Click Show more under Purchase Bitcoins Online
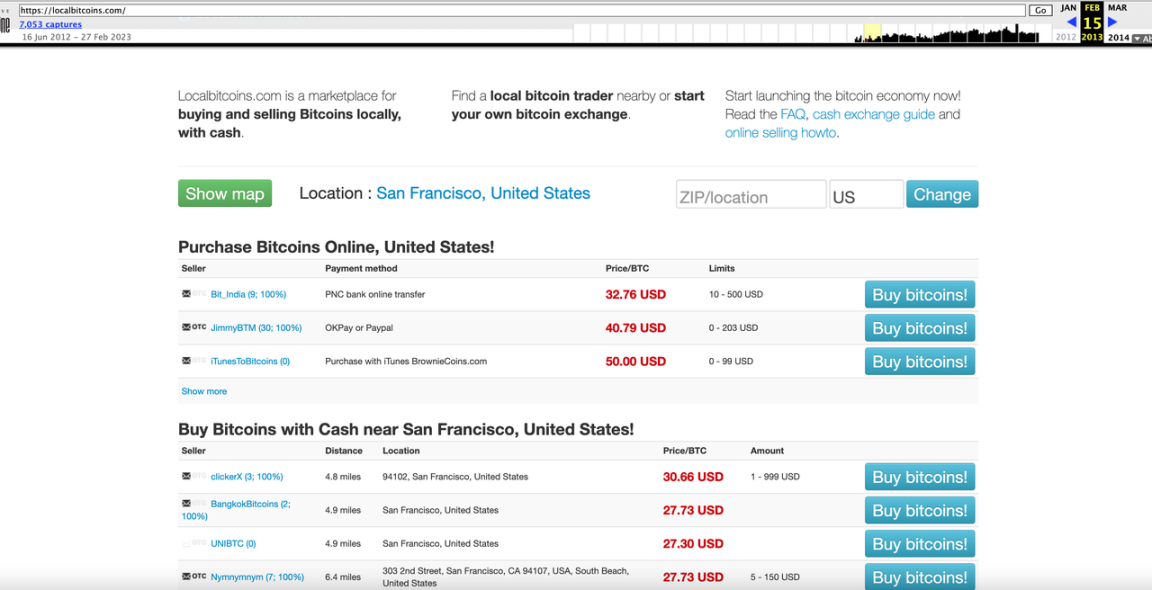The width and height of the screenshot is (1152, 590). (x=204, y=391)
